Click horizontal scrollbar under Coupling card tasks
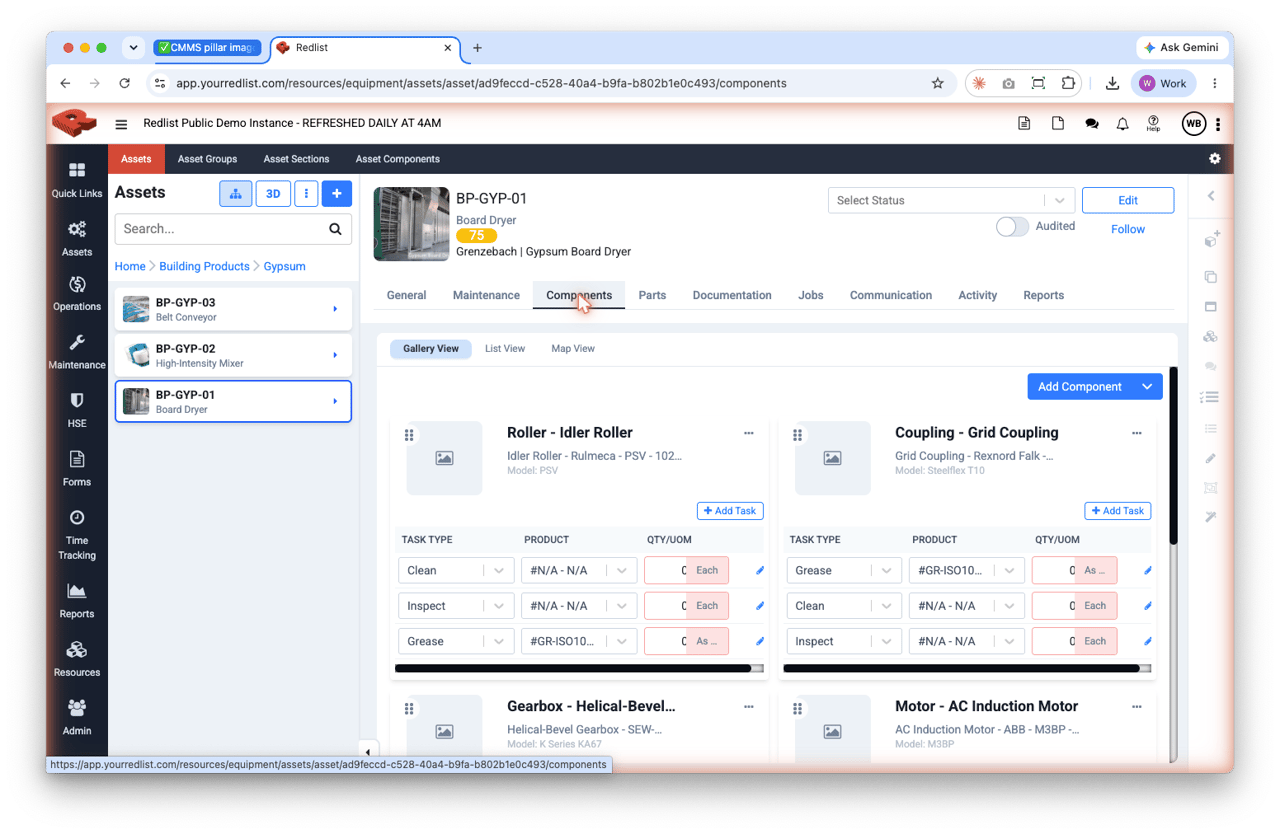The height and width of the screenshot is (834, 1280). coord(961,668)
